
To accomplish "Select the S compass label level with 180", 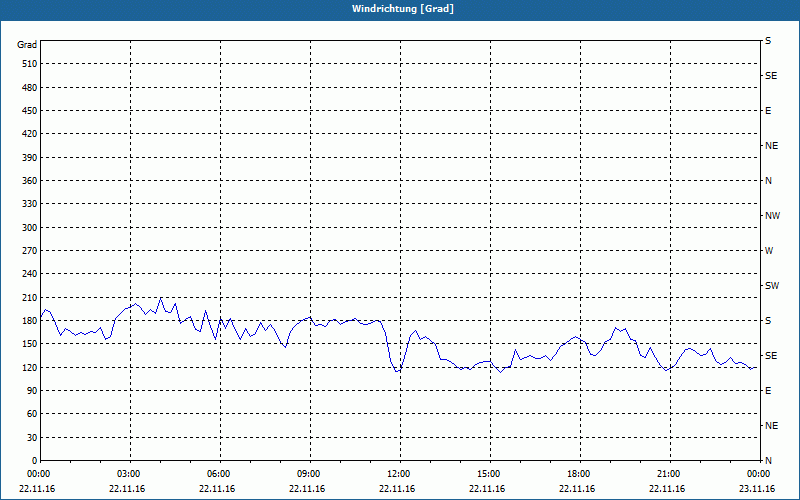I will click(768, 321).
